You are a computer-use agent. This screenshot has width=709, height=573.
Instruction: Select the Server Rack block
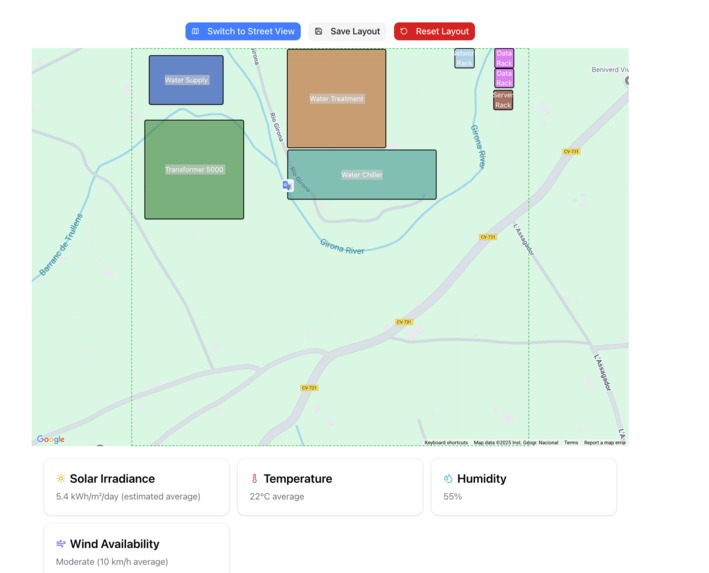(503, 100)
